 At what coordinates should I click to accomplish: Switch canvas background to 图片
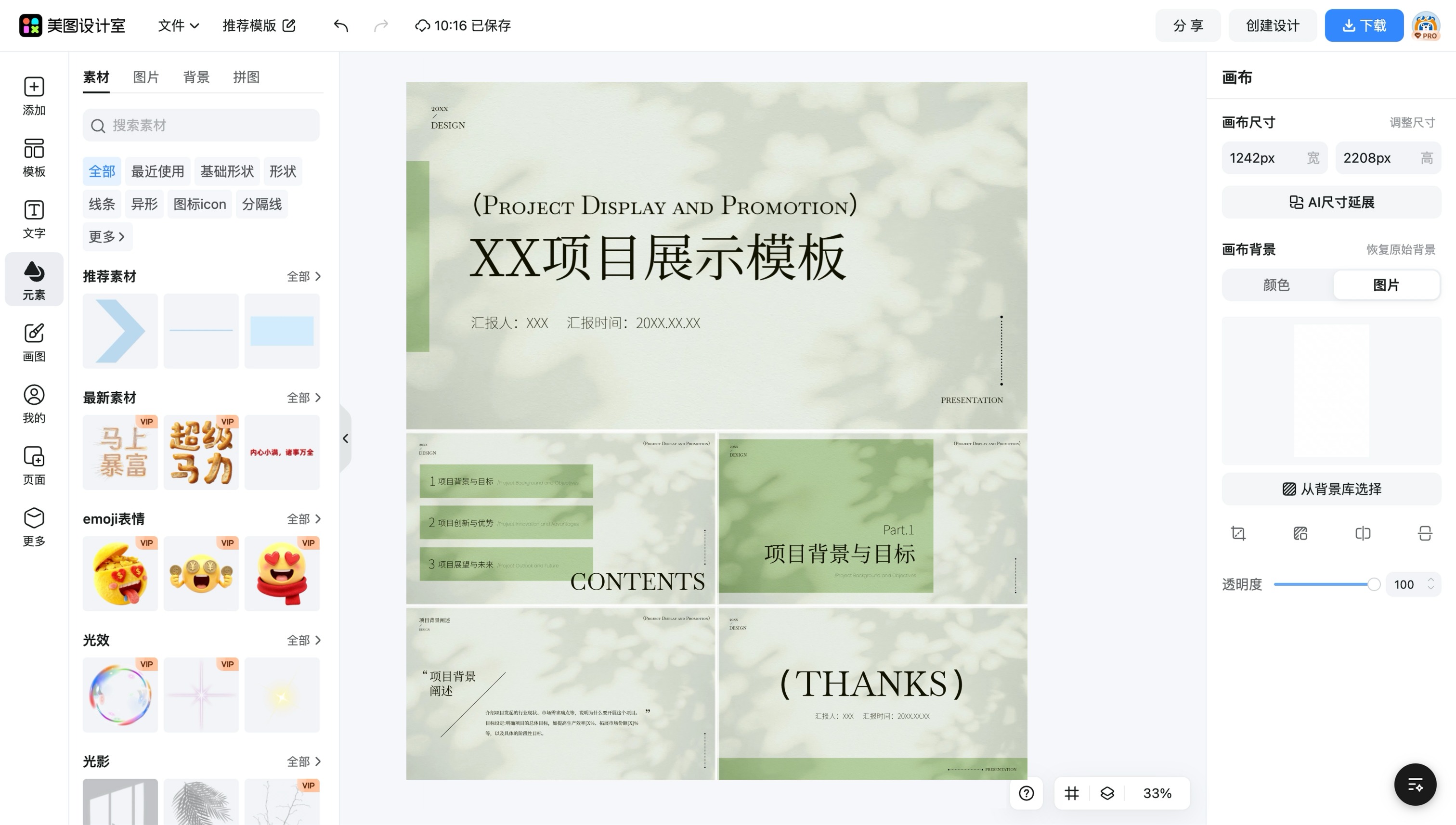point(1386,284)
